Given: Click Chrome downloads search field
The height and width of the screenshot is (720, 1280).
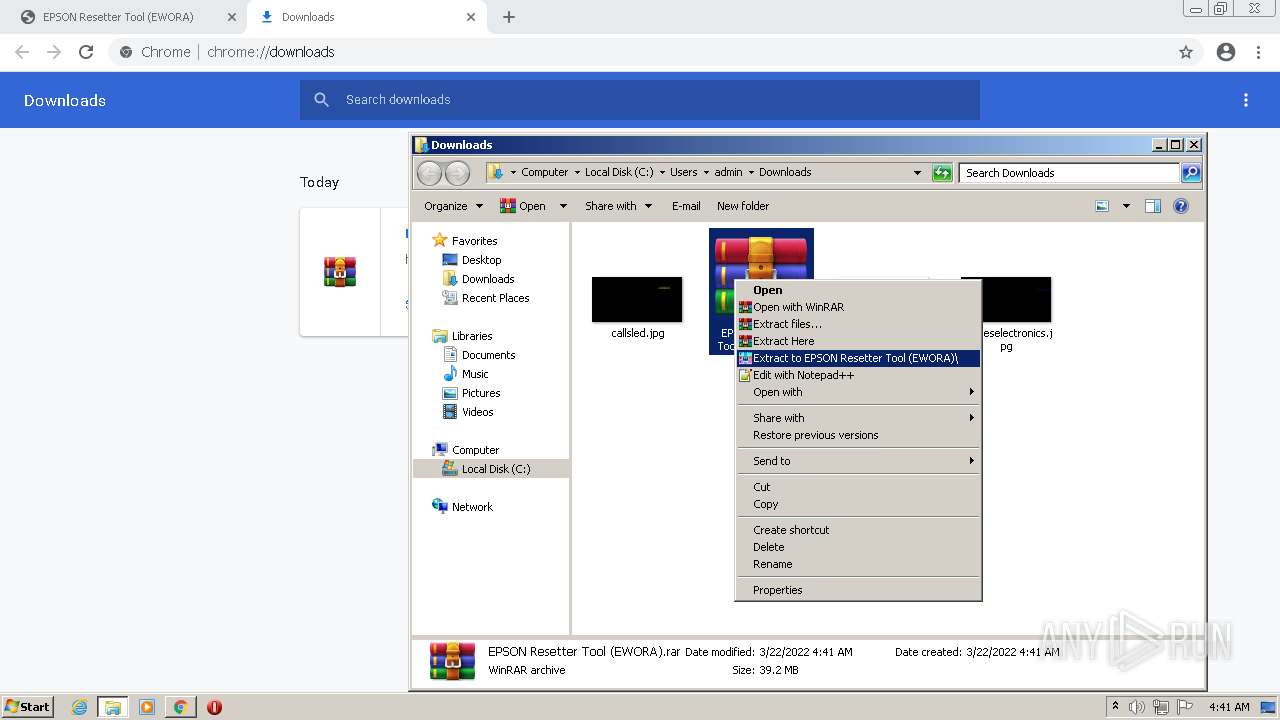Looking at the screenshot, I should [x=640, y=100].
